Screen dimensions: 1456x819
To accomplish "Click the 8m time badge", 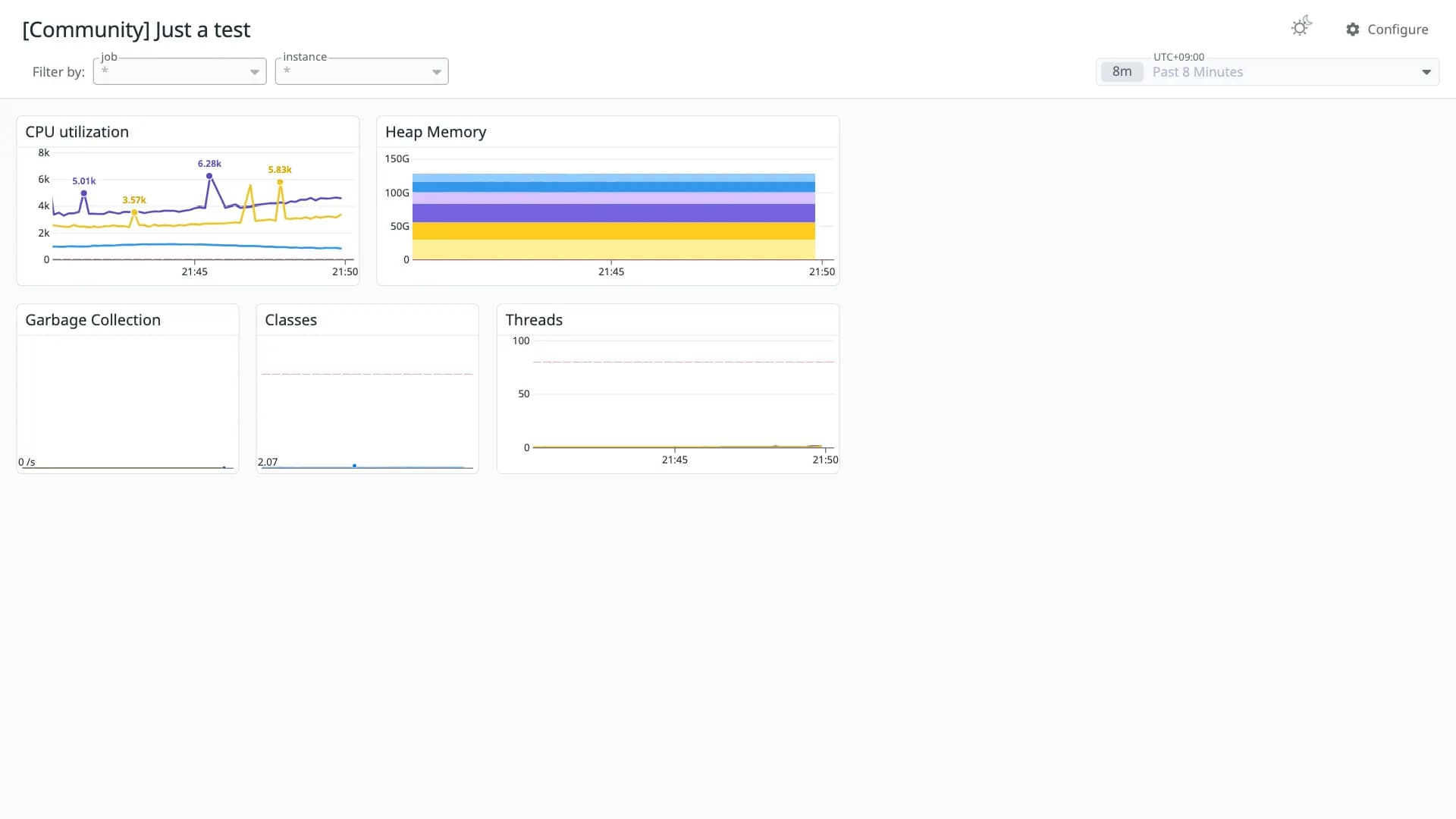I will [x=1122, y=72].
